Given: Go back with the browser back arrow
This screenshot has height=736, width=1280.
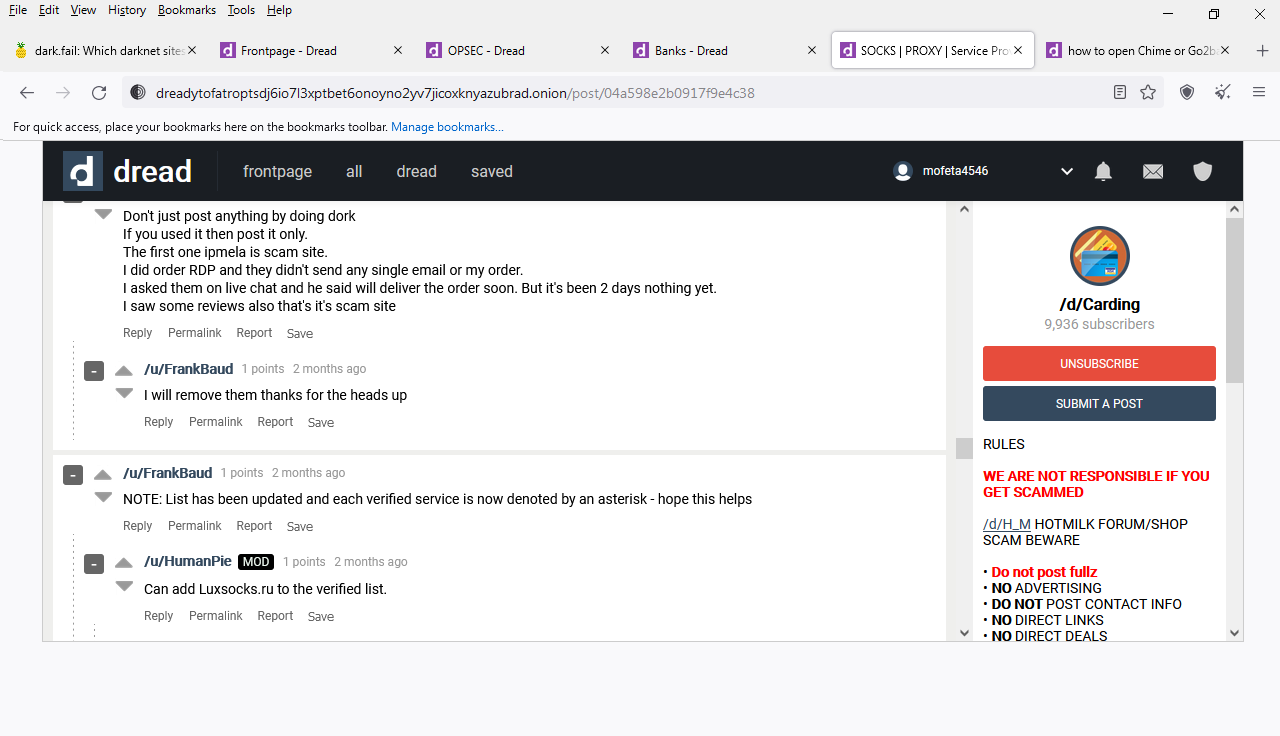Looking at the screenshot, I should [x=27, y=92].
